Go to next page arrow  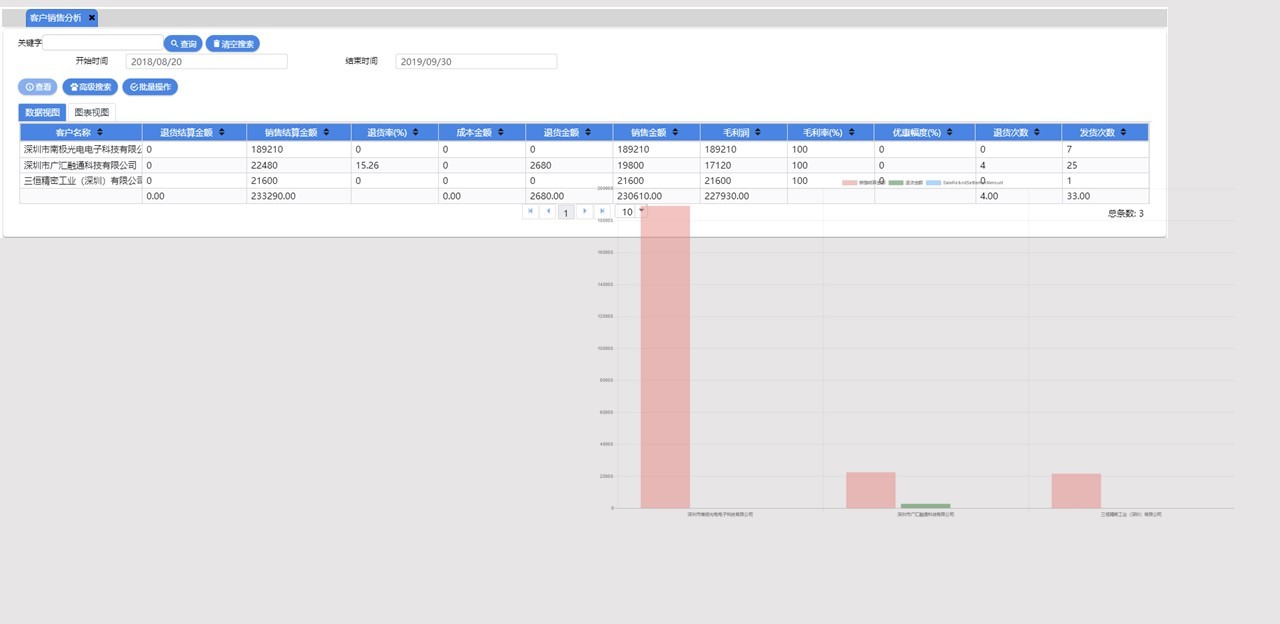click(585, 212)
